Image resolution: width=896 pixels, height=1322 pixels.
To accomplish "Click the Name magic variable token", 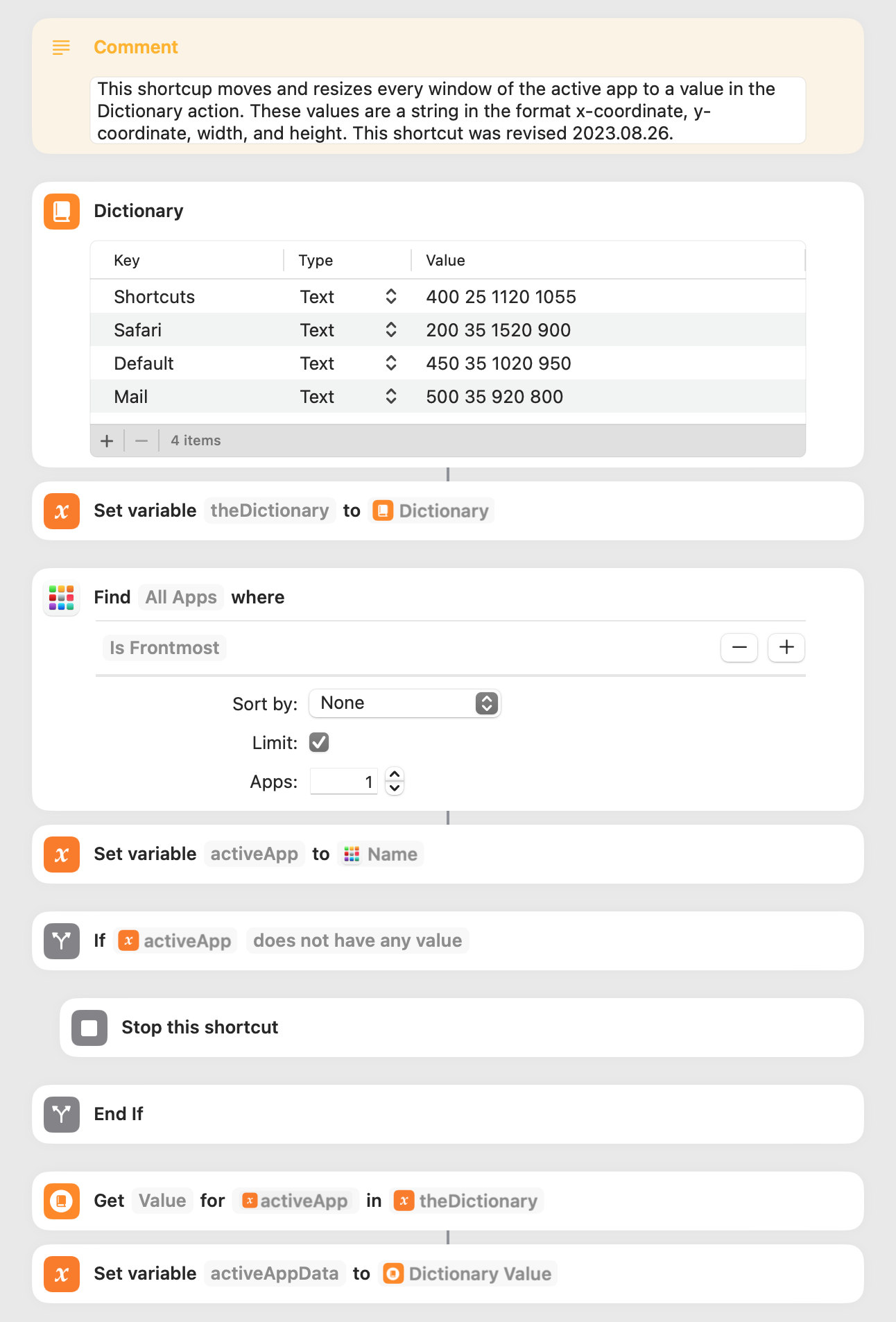I will (381, 855).
